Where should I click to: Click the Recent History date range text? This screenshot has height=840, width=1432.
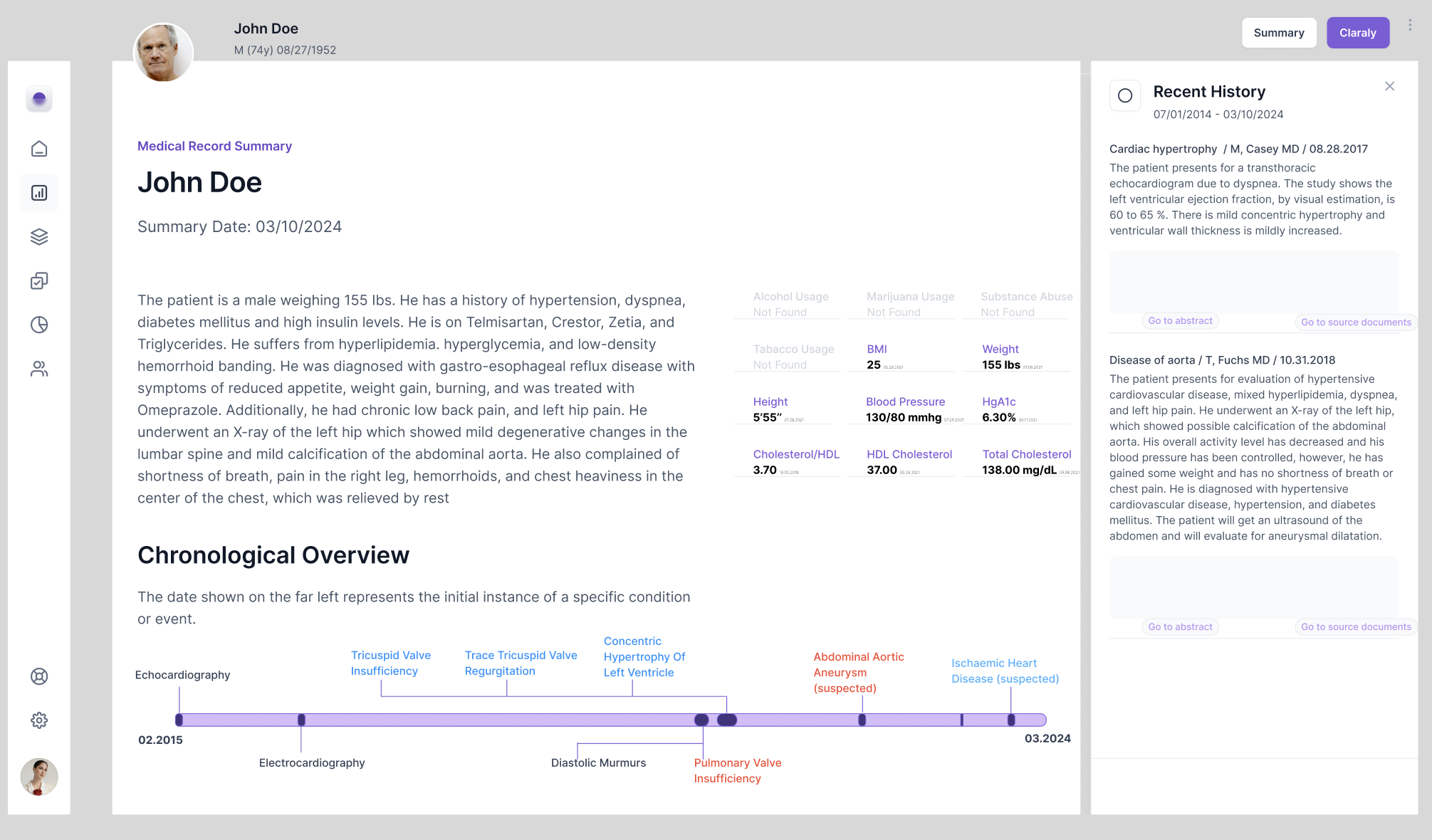click(1218, 114)
